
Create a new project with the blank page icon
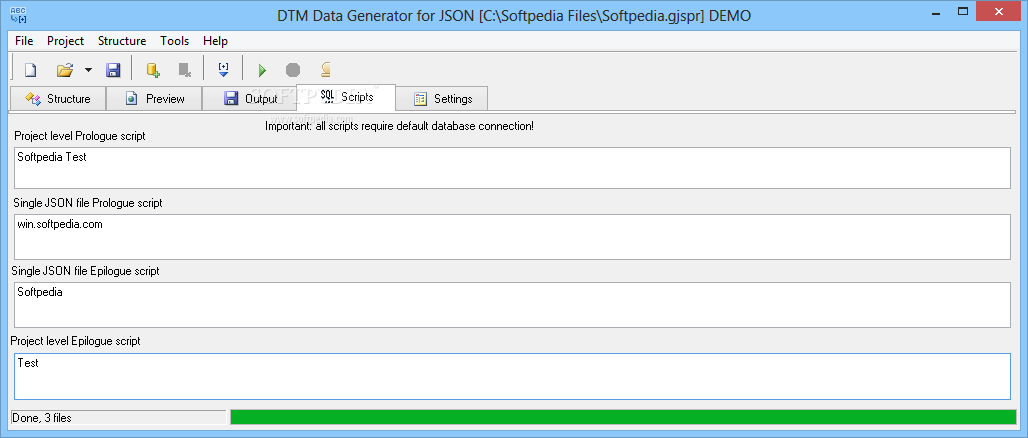click(x=30, y=70)
